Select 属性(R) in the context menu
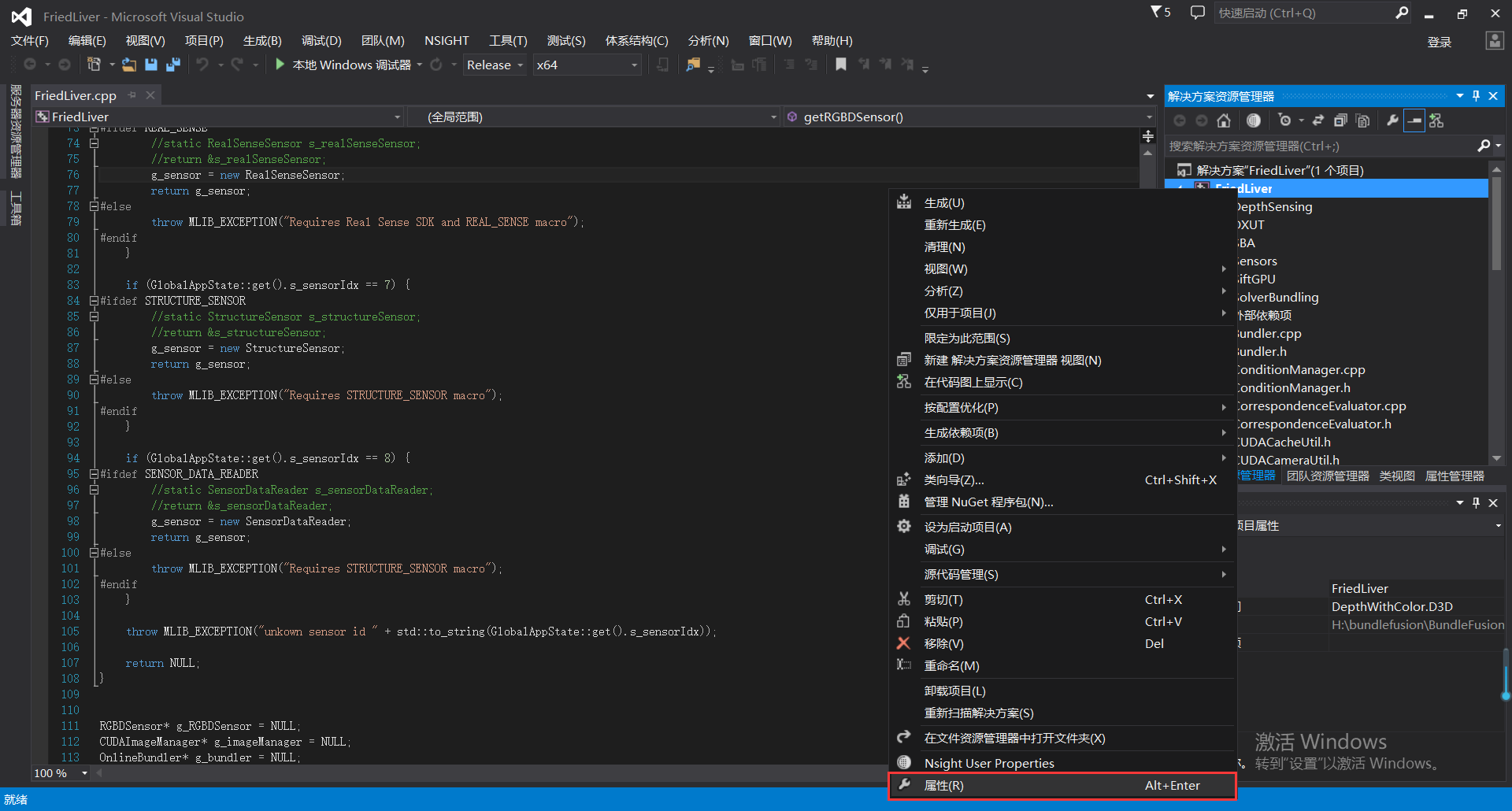 point(1062,786)
